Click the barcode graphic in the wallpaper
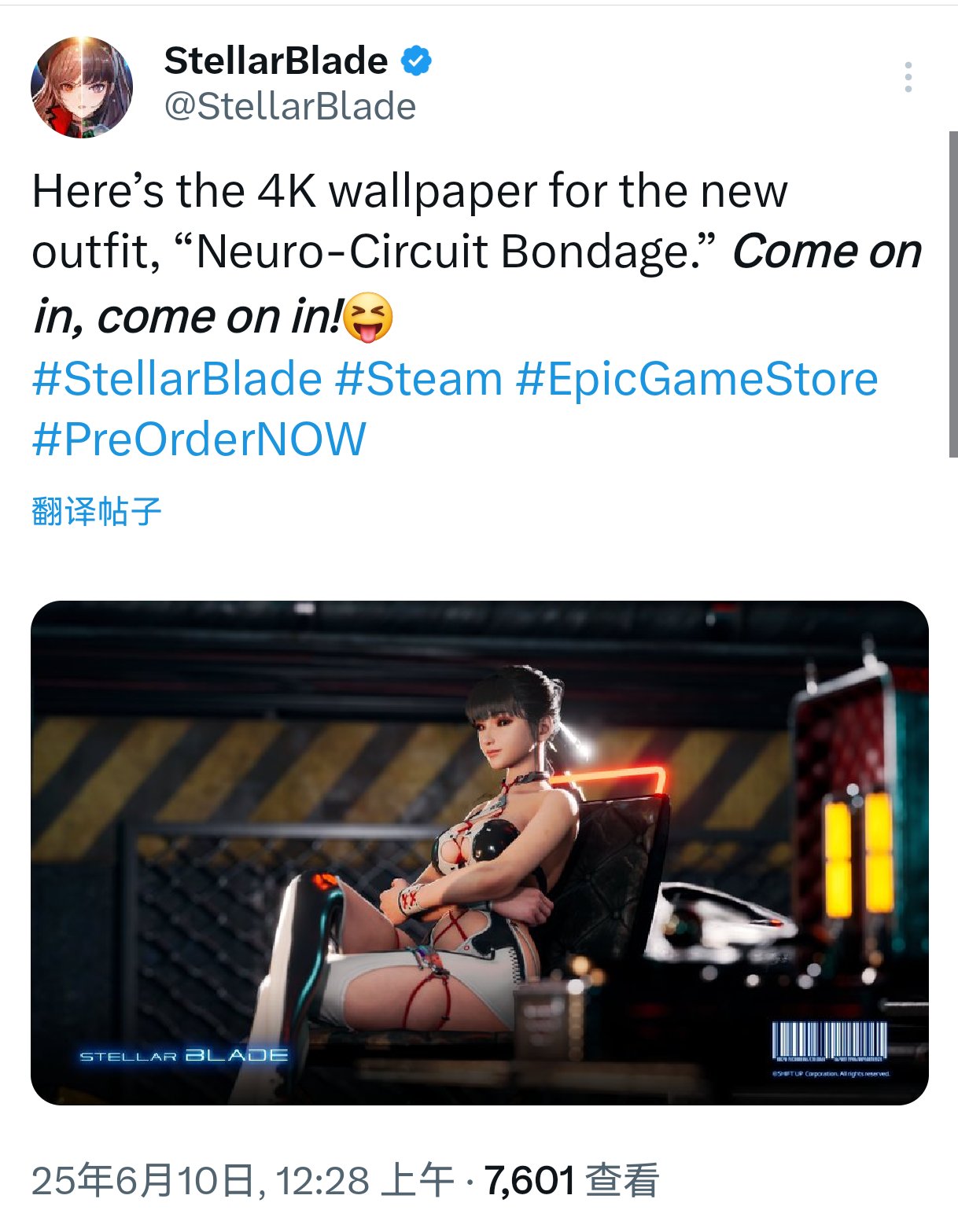The height and width of the screenshot is (1232, 958). pos(829,1041)
